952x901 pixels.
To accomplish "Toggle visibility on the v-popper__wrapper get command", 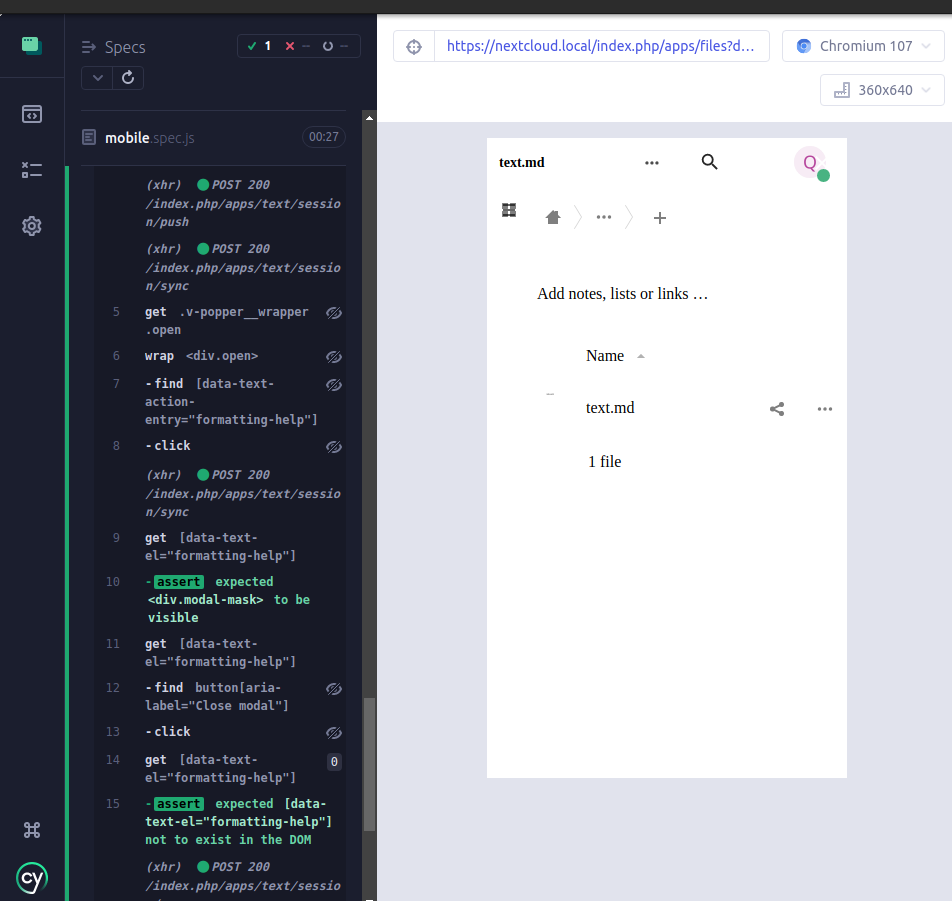I will point(333,312).
